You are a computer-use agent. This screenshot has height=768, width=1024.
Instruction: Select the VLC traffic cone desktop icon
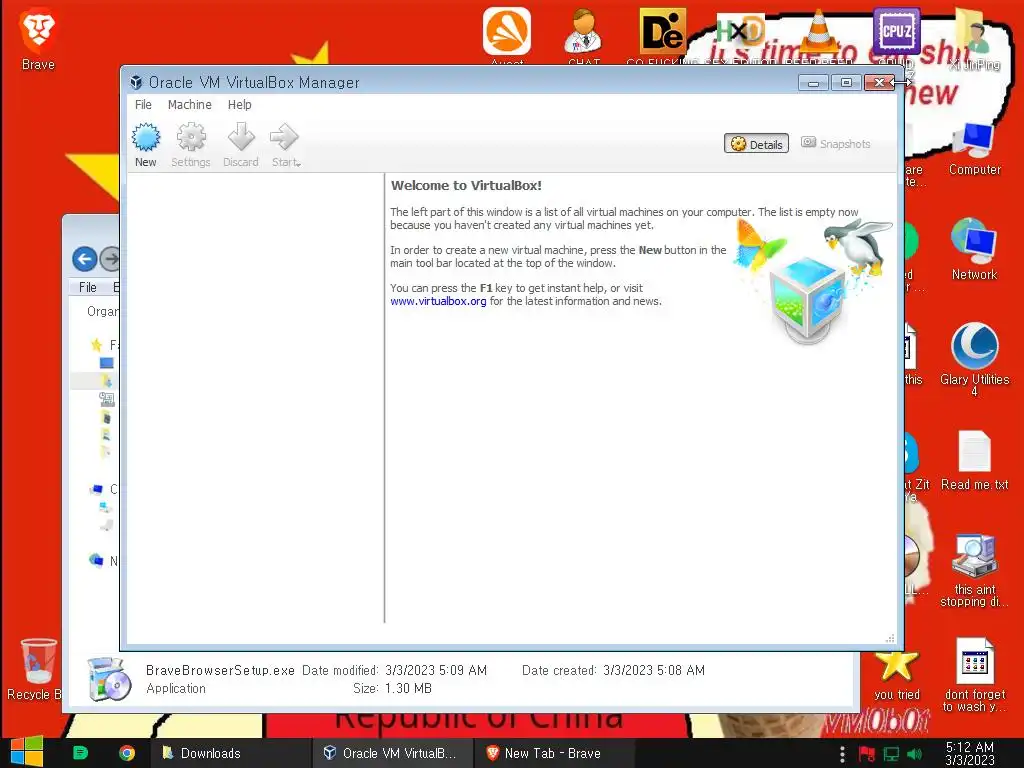tap(818, 31)
